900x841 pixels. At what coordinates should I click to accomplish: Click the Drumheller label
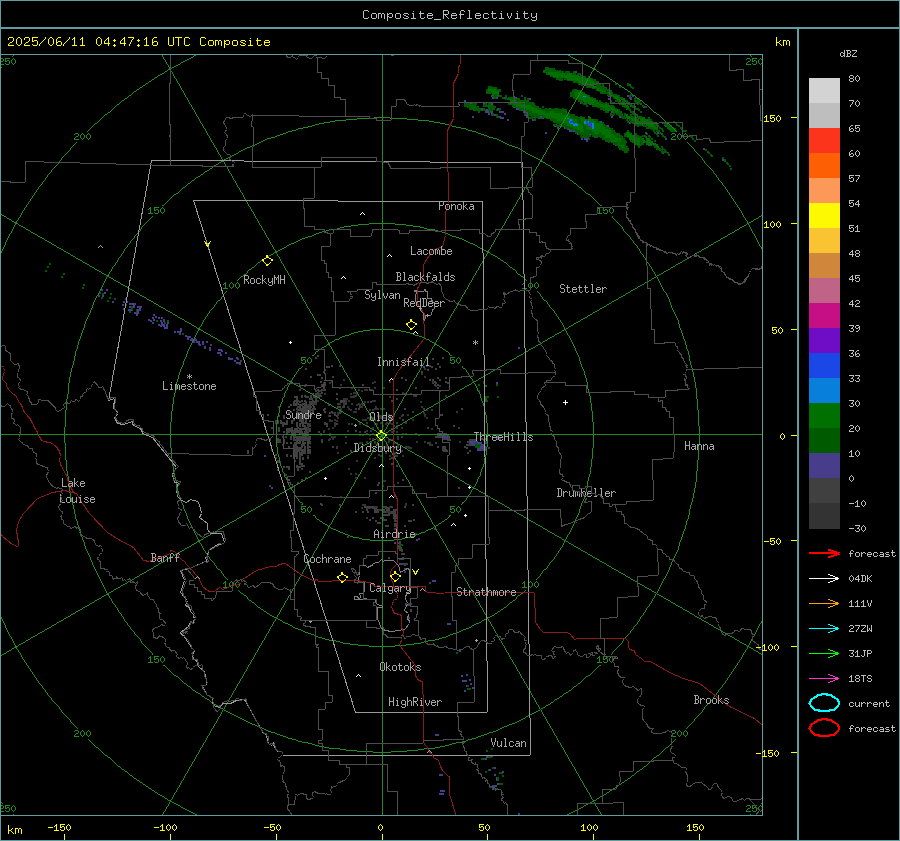(586, 493)
